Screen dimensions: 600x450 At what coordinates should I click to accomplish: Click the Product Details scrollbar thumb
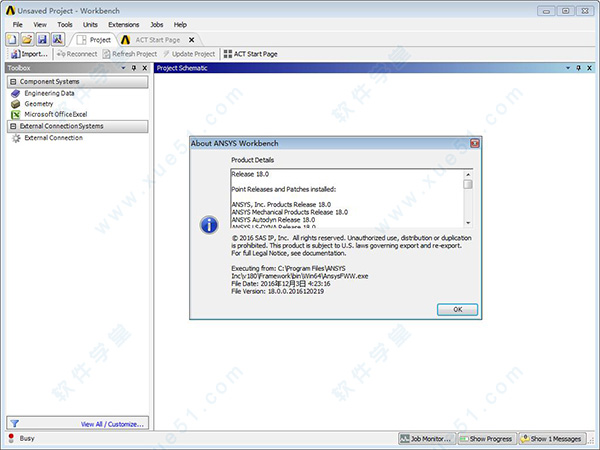pyautogui.click(x=468, y=184)
